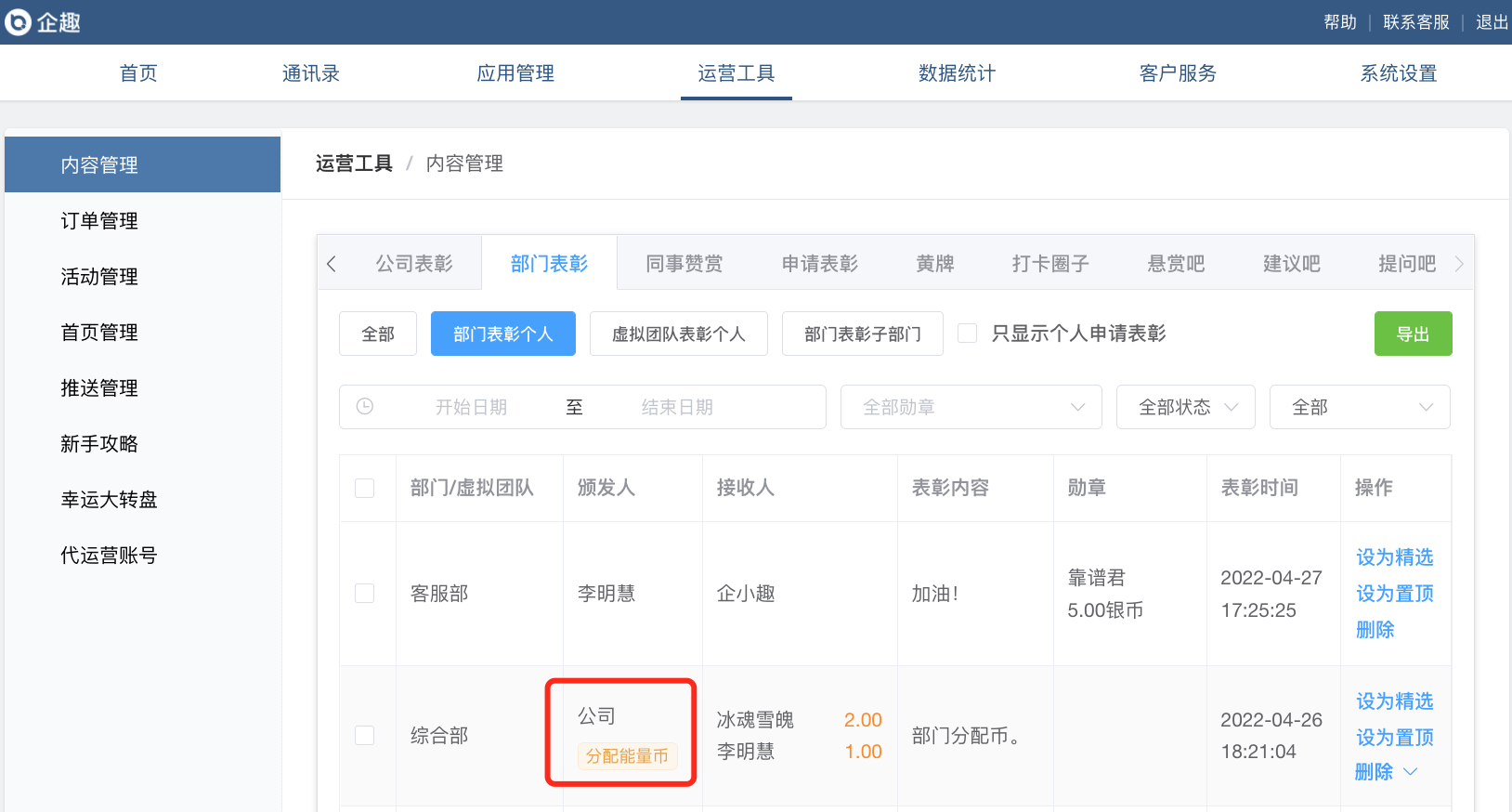
Task: Click the 退出 link in header
Action: pos(1492,21)
